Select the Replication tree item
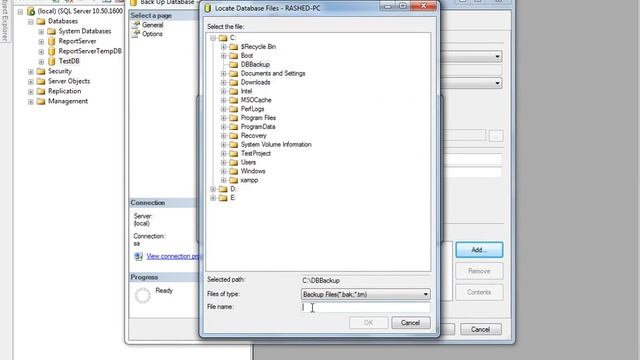The image size is (640, 360). (64, 91)
